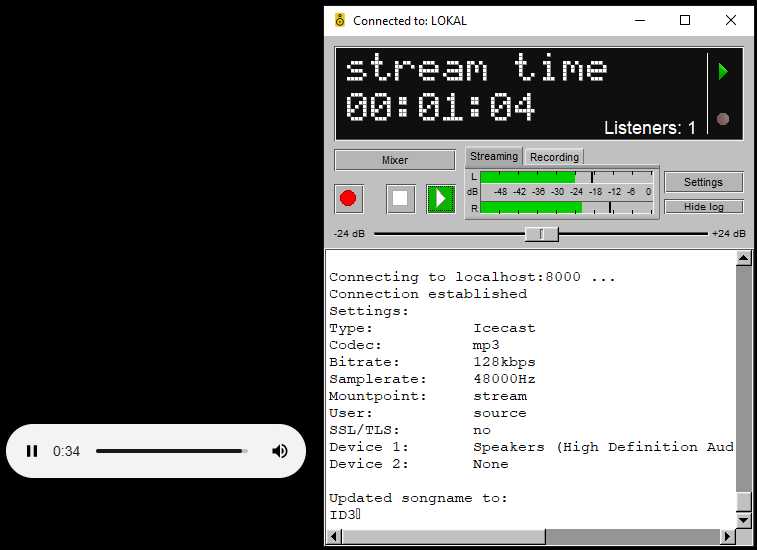Viewport: 757px width, 550px height.
Task: Click the 'Connected to: LOKAL' window title
Action: click(x=410, y=21)
